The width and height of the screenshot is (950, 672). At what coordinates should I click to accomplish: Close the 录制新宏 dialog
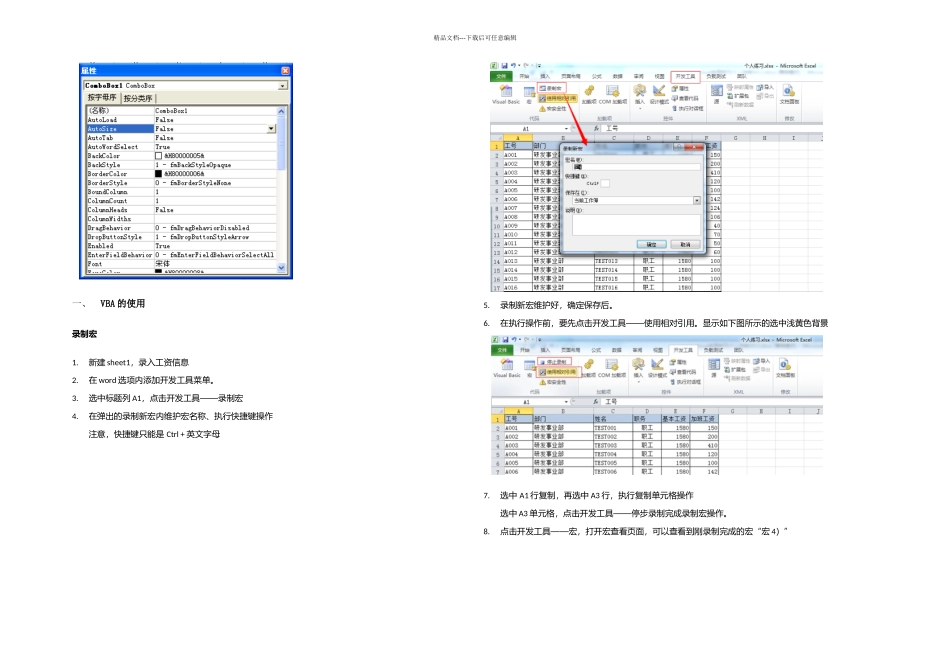694,148
